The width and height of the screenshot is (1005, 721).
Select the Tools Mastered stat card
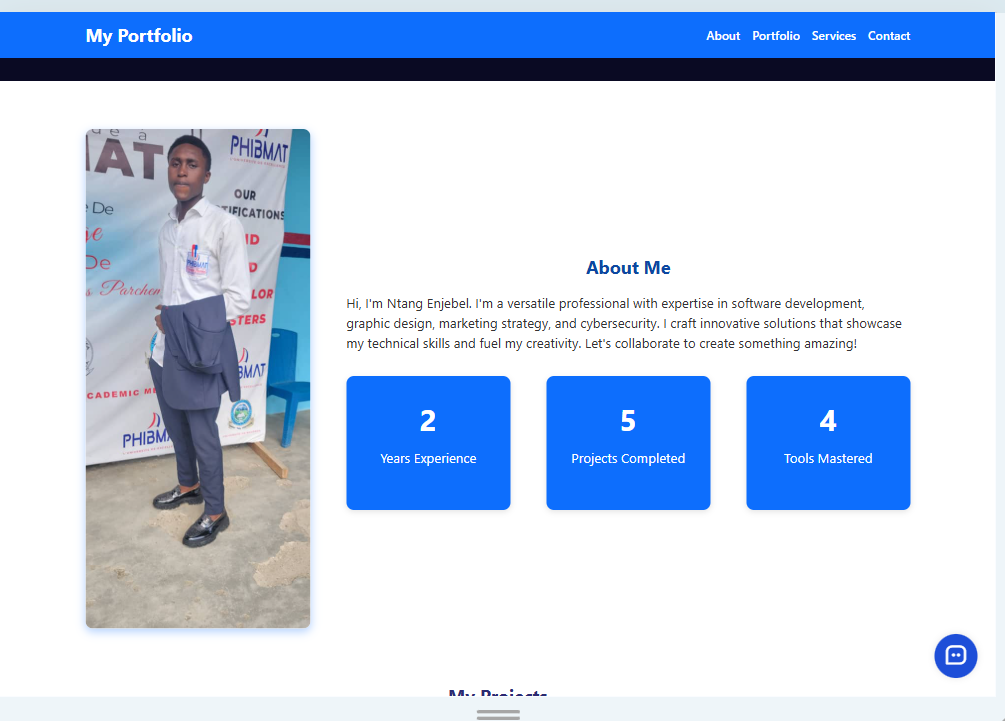[828, 443]
